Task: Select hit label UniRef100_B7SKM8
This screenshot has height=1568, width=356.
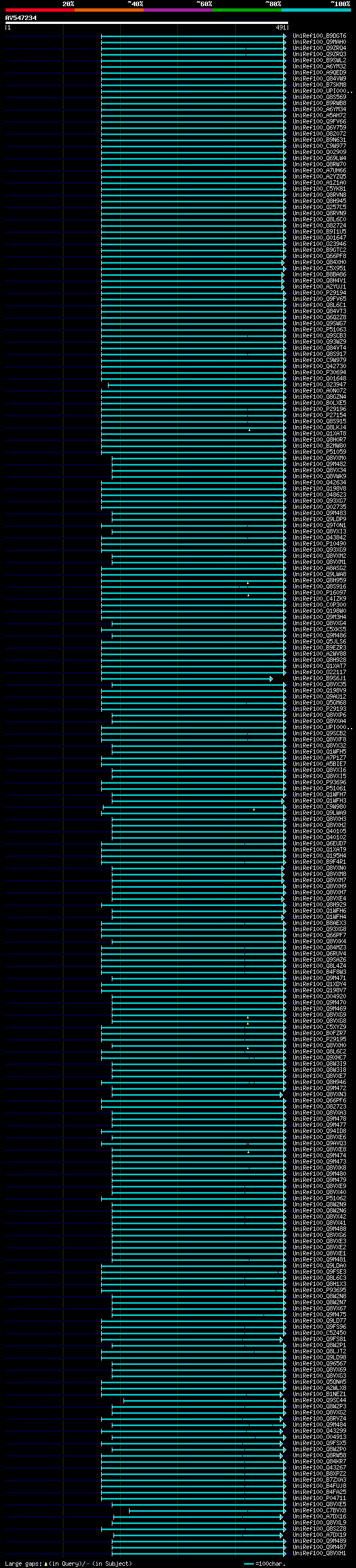Action: click(319, 85)
